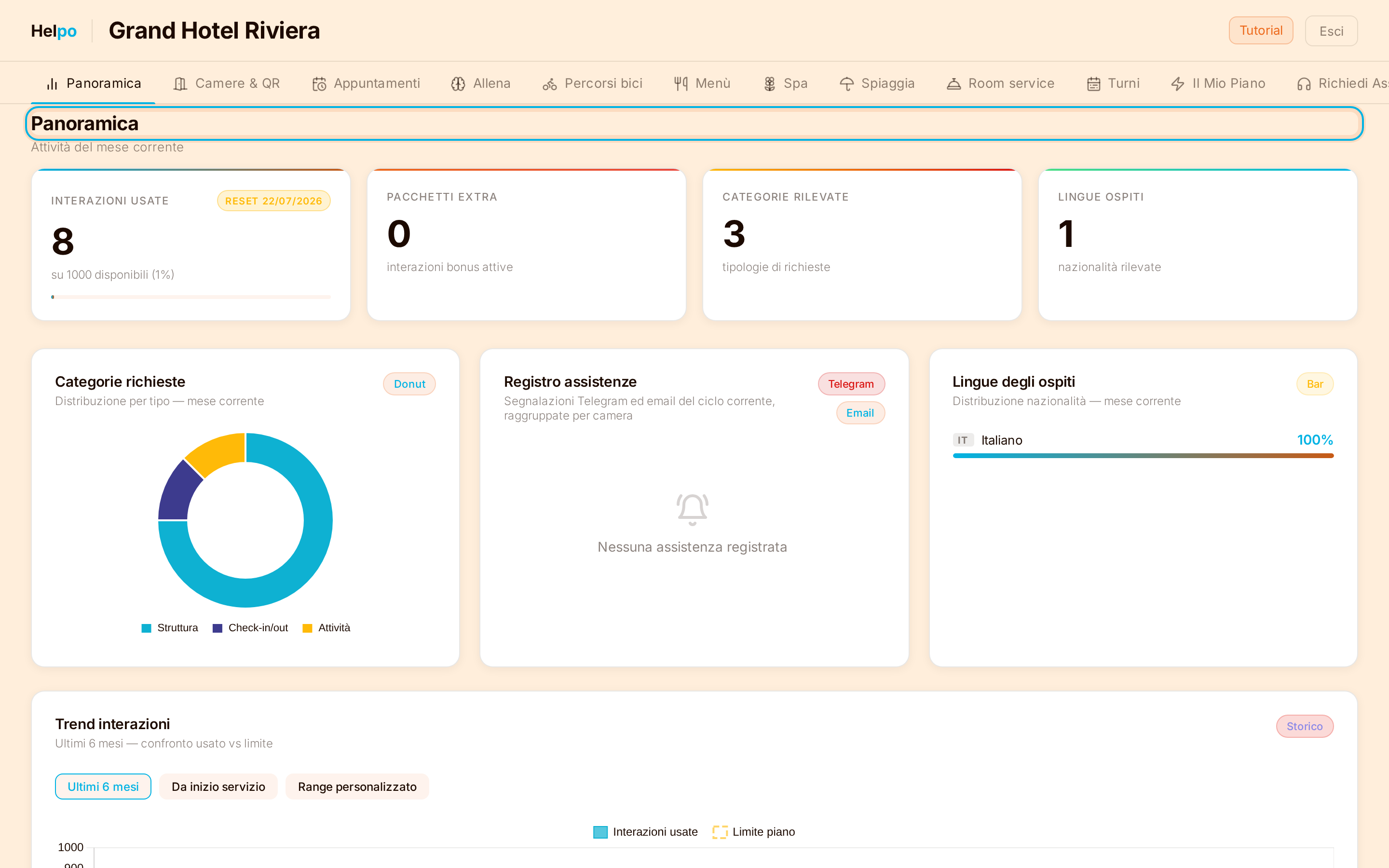Viewport: 1389px width, 868px height.
Task: Click the Grand Hotel Riviera title
Action: point(214,31)
